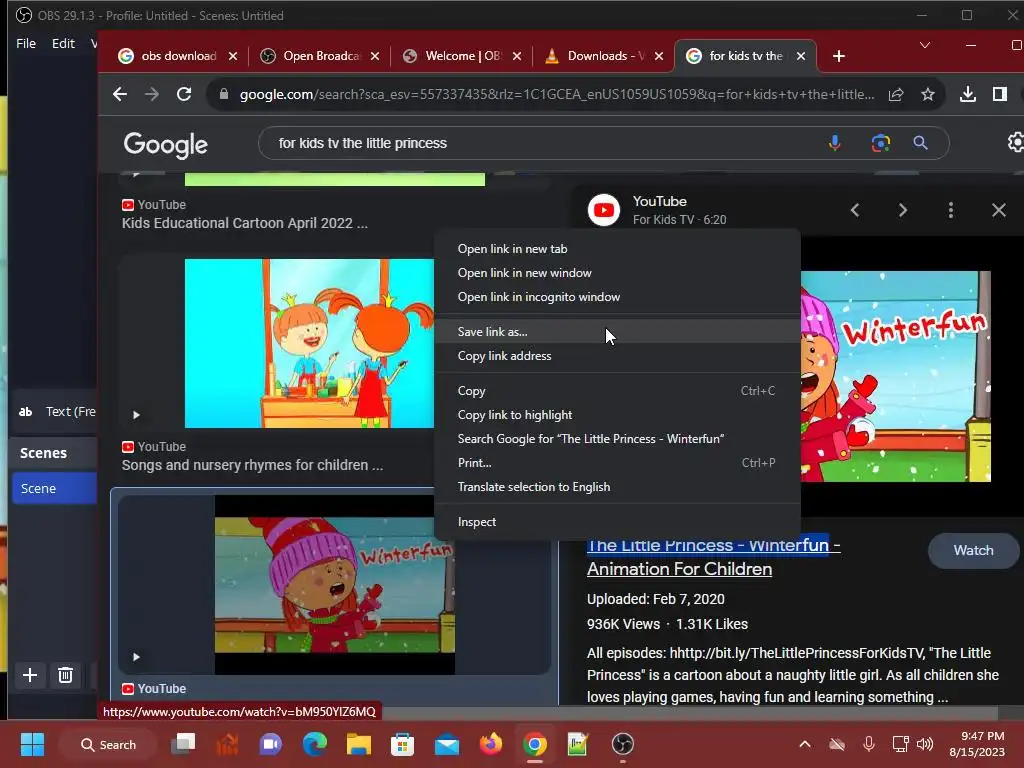Click the Watch button

973,551
